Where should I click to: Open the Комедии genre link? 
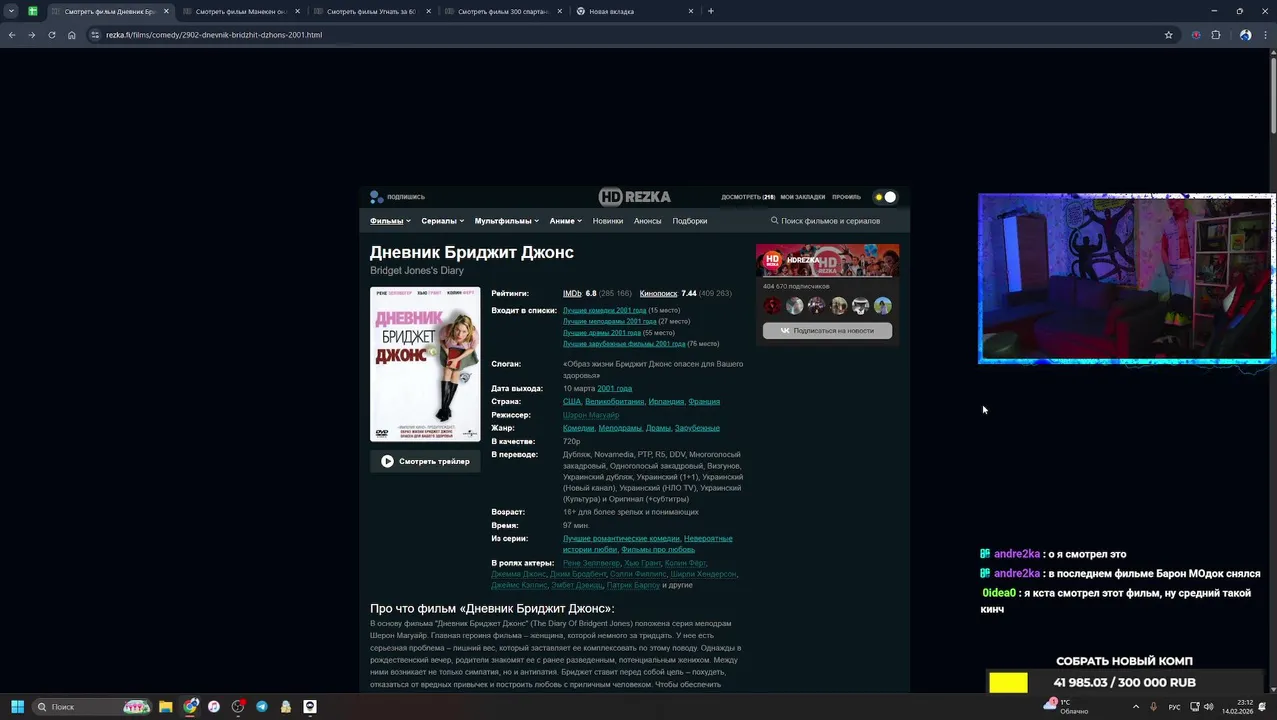pos(578,428)
